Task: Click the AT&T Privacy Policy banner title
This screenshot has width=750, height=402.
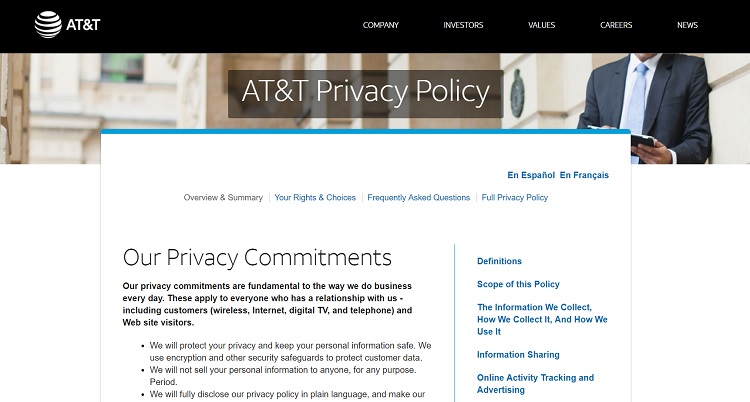Action: click(x=366, y=93)
